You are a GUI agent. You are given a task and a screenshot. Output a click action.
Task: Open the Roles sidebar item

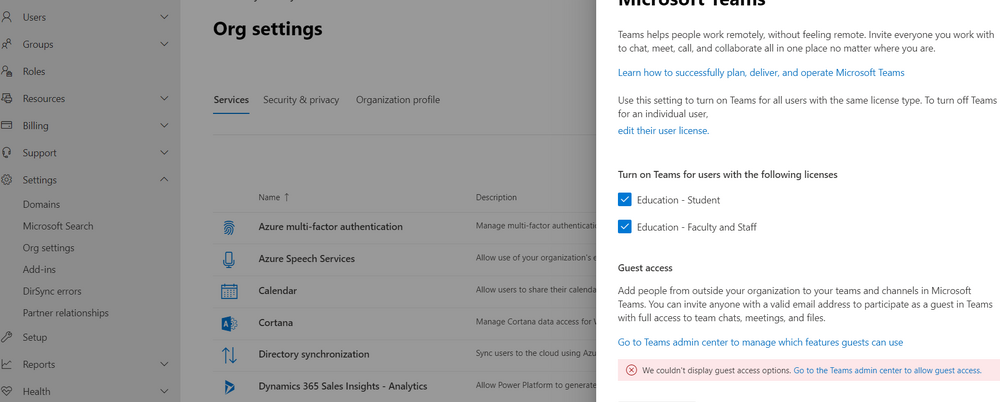click(34, 71)
